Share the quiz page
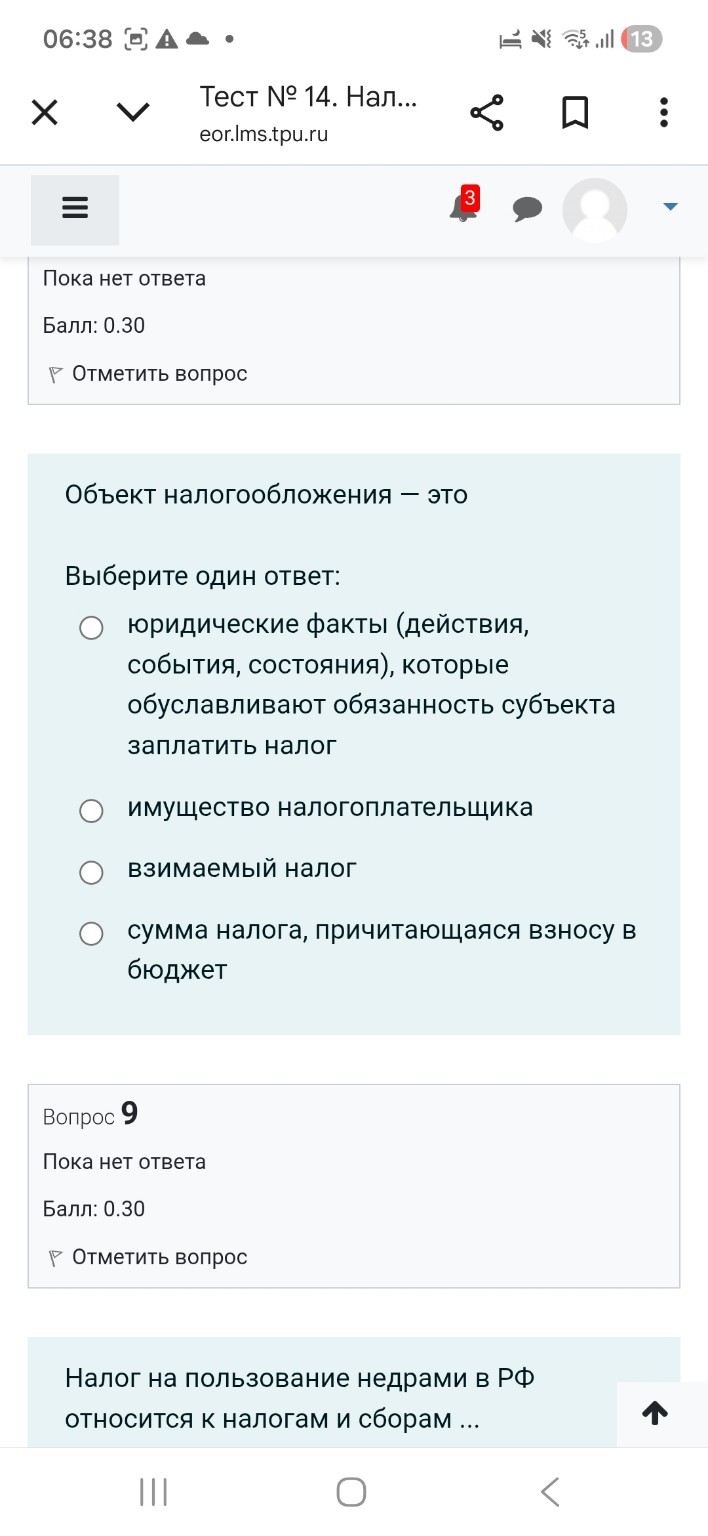Screen dimensions: 708x1536 [x=487, y=112]
